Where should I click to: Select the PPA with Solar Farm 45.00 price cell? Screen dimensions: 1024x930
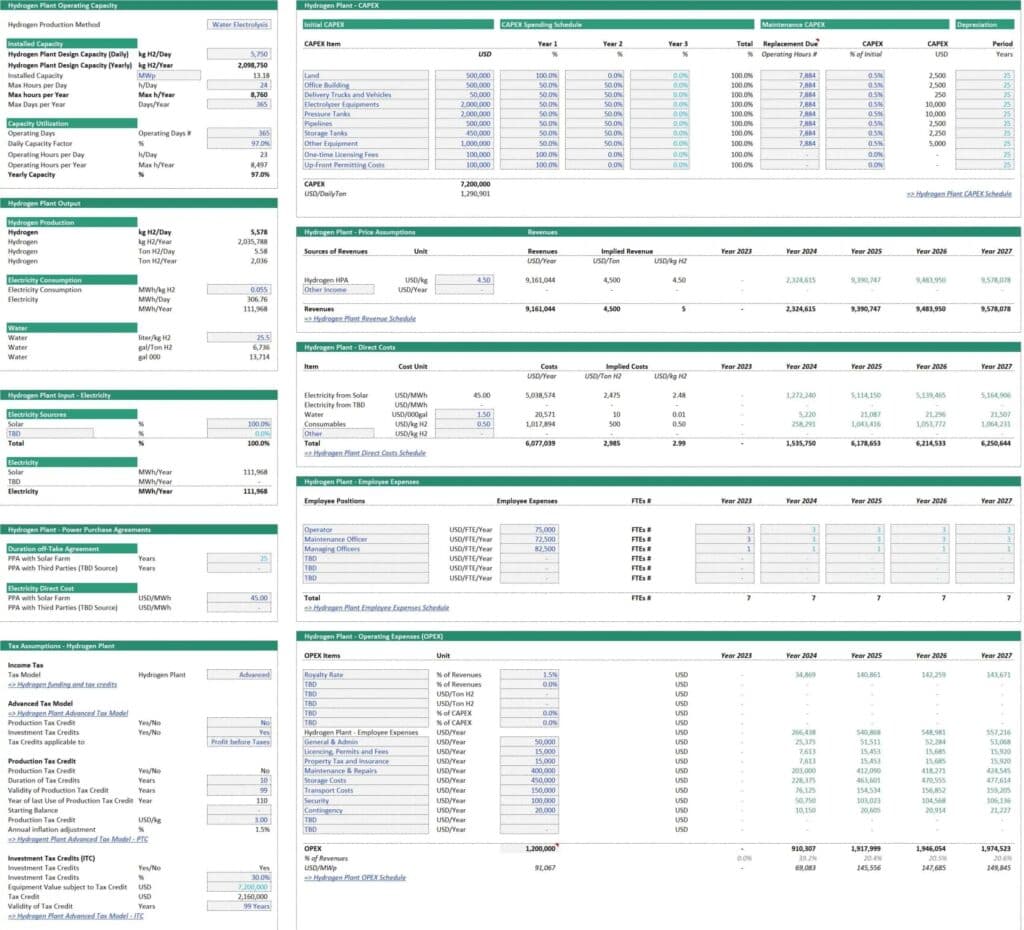click(x=239, y=598)
